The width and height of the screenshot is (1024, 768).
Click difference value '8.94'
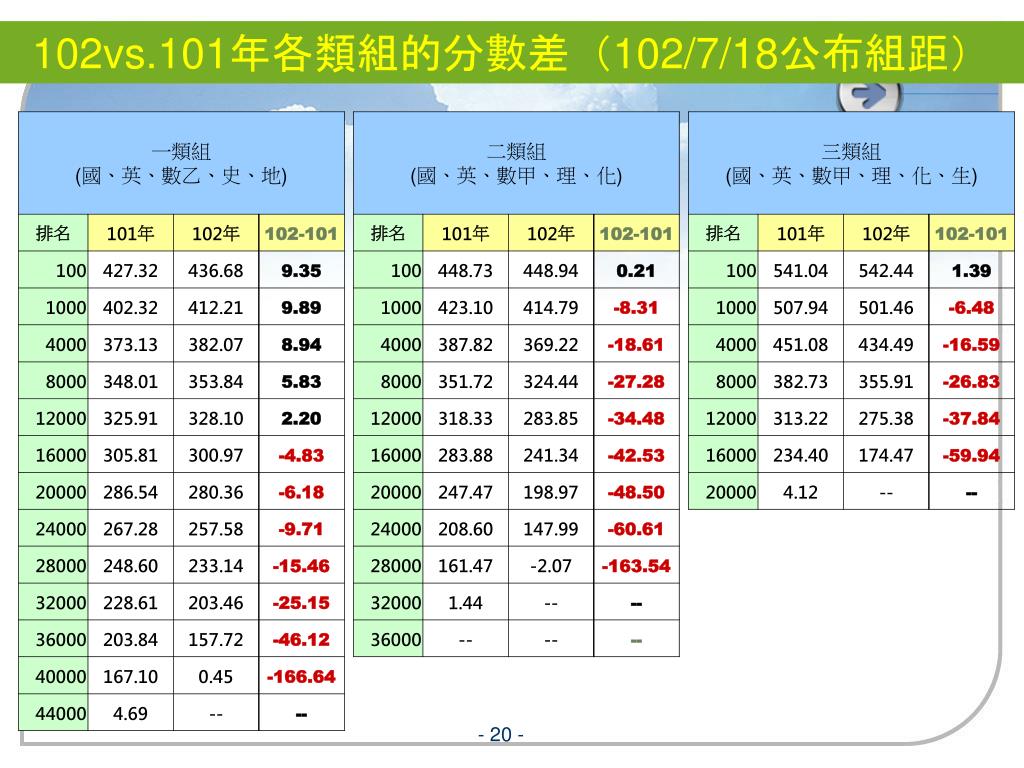[x=301, y=344]
